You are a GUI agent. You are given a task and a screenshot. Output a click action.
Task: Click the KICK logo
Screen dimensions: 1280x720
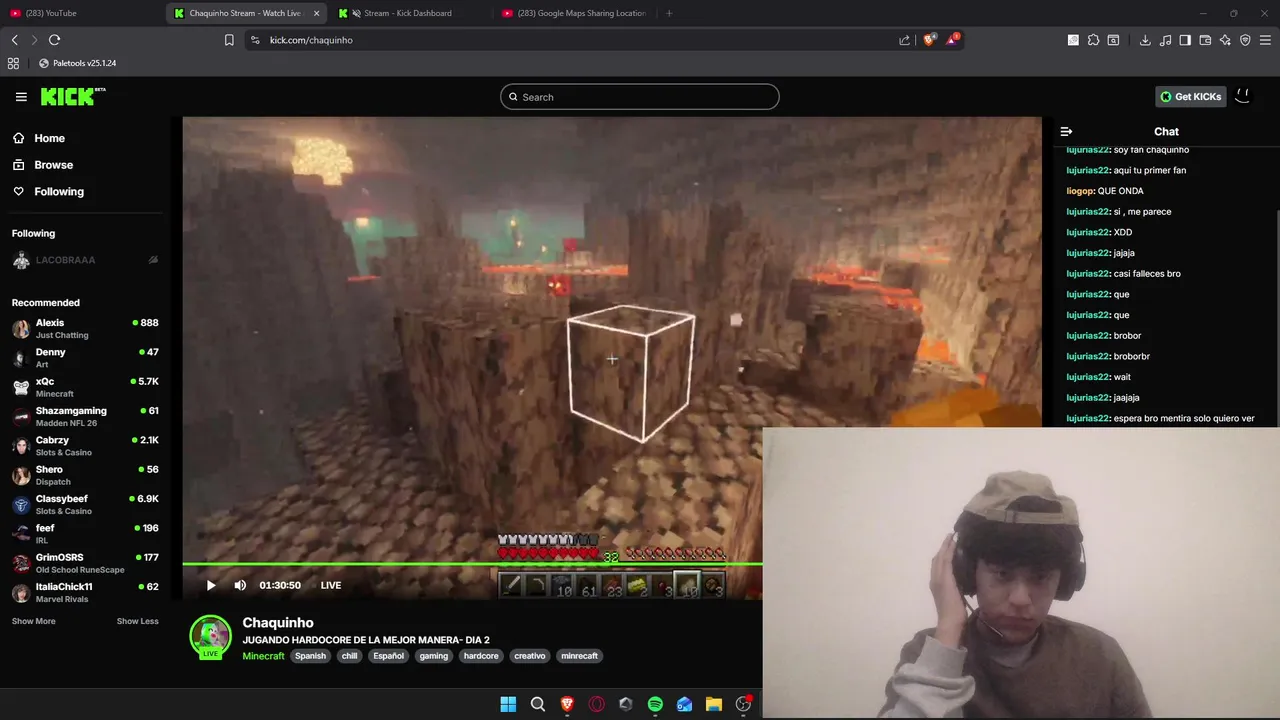tap(72, 96)
